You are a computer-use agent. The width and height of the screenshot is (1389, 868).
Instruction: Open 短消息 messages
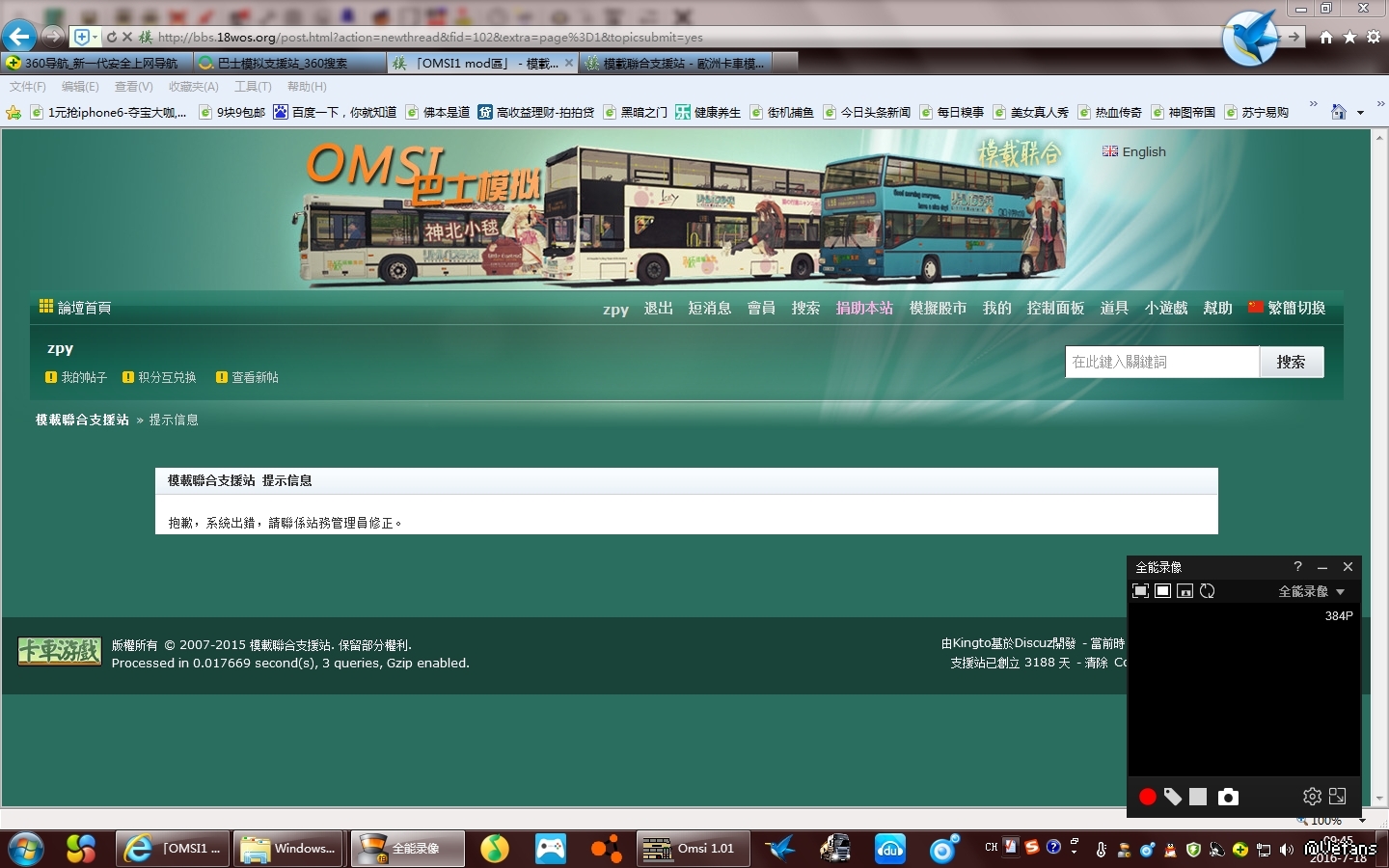(x=710, y=308)
